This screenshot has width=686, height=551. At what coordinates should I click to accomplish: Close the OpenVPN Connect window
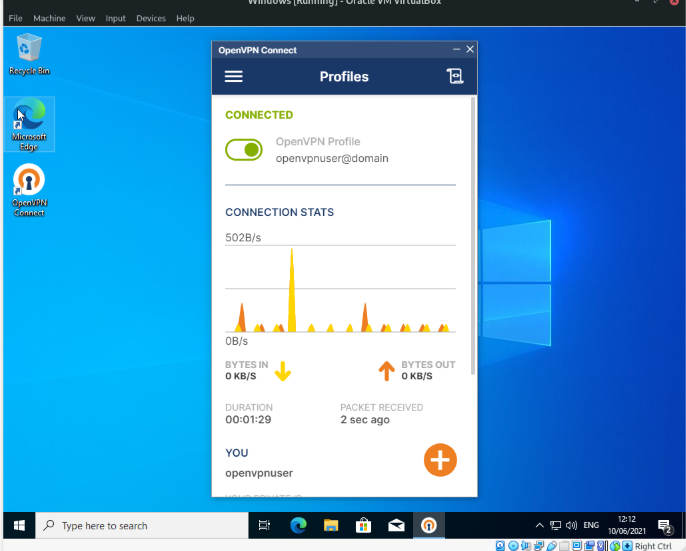(x=470, y=49)
